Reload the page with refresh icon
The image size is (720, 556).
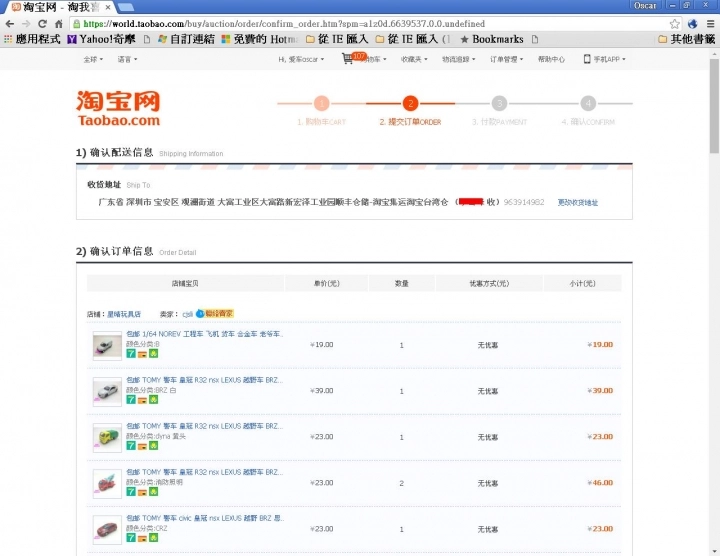42,24
